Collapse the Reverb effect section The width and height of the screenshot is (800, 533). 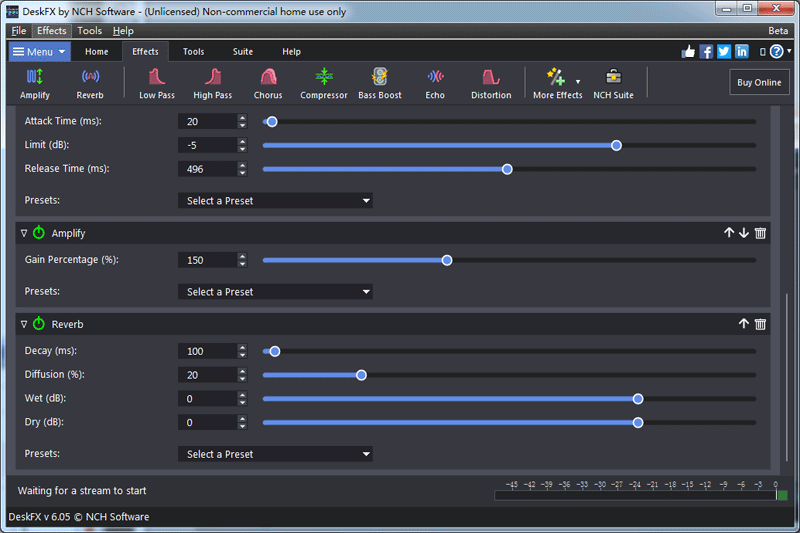24,324
